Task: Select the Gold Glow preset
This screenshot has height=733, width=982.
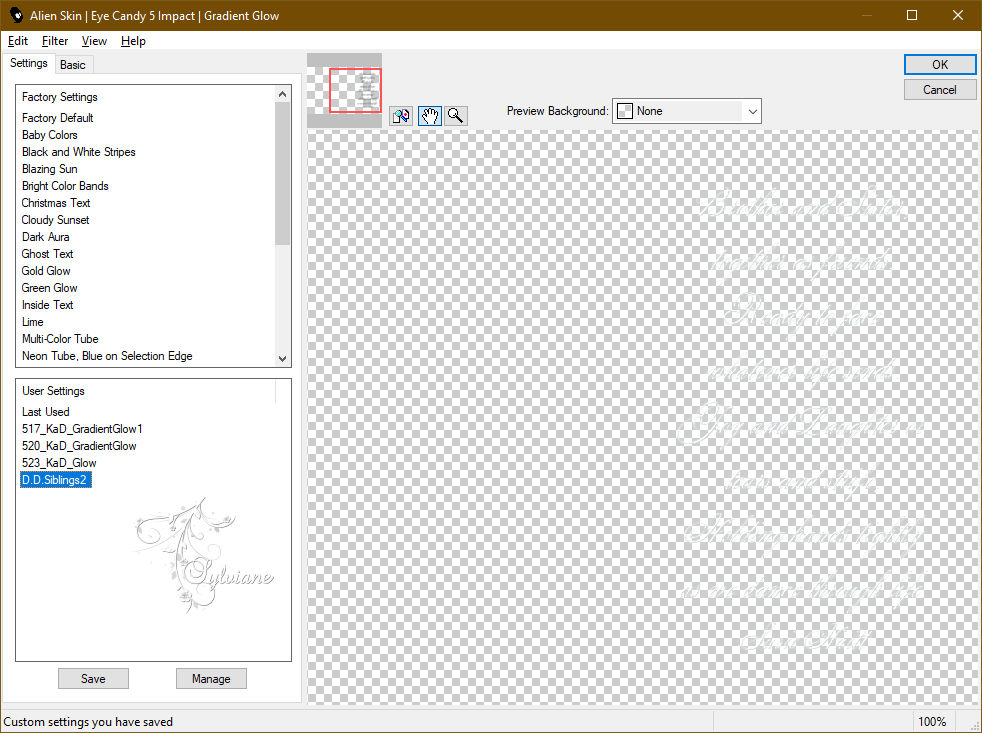Action: coord(46,270)
